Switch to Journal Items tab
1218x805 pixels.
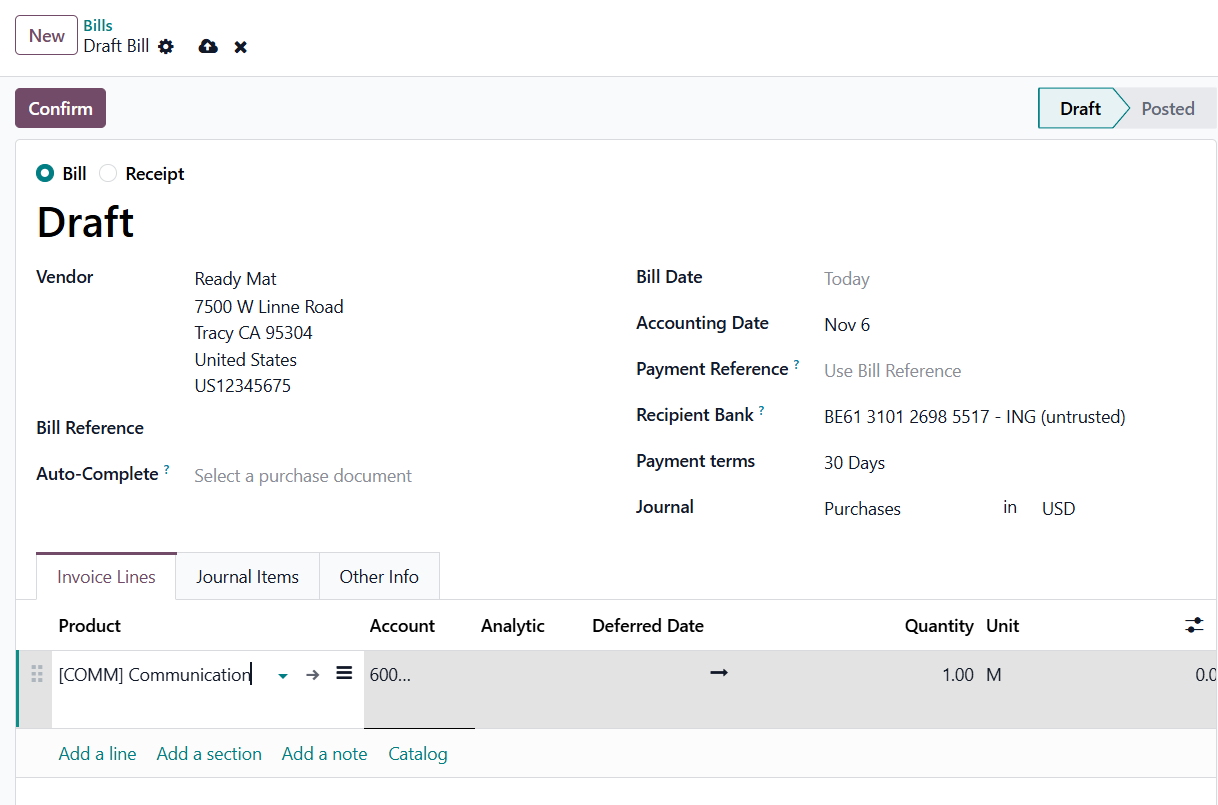[247, 577]
